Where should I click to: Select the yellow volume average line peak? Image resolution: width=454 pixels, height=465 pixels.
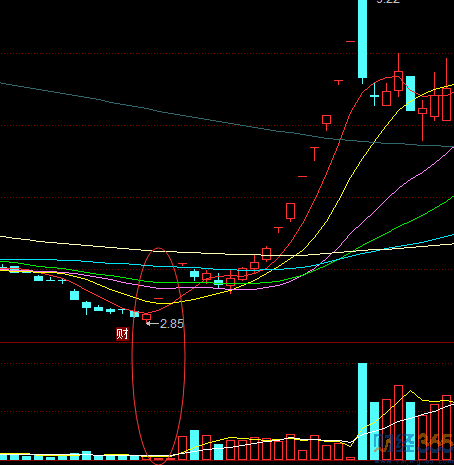pyautogui.click(x=410, y=391)
